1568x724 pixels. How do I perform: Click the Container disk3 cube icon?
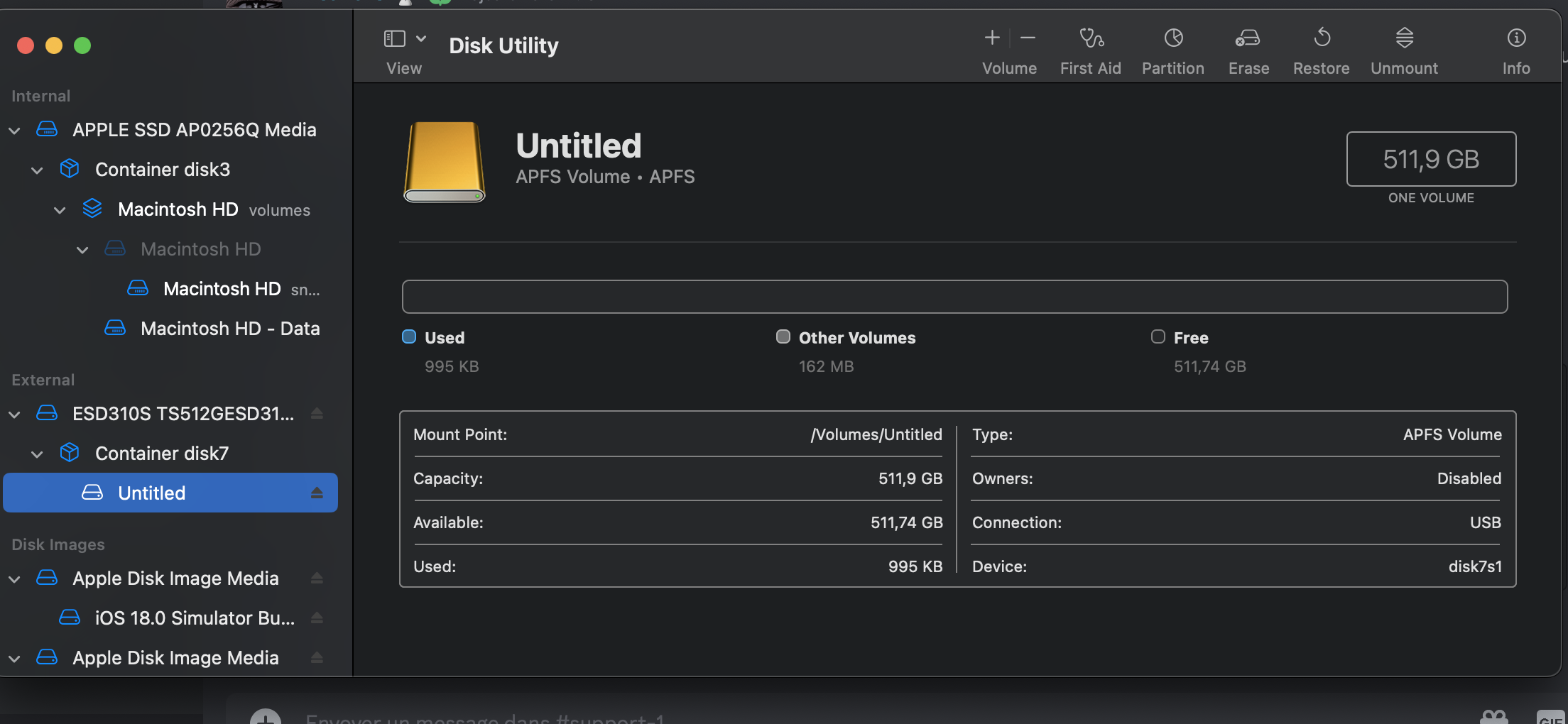(70, 169)
